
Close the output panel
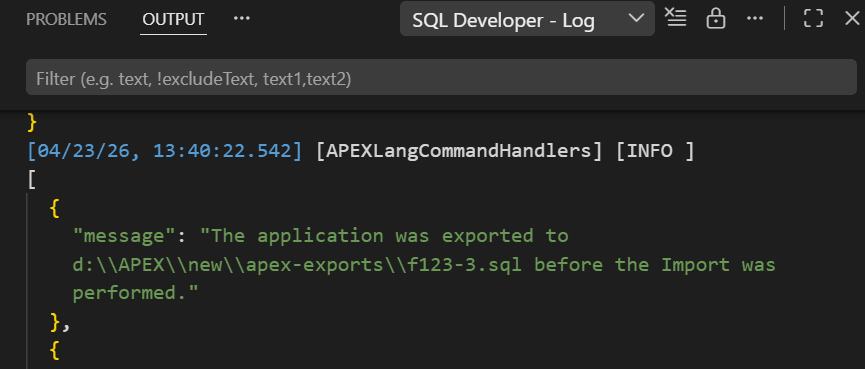tap(852, 18)
